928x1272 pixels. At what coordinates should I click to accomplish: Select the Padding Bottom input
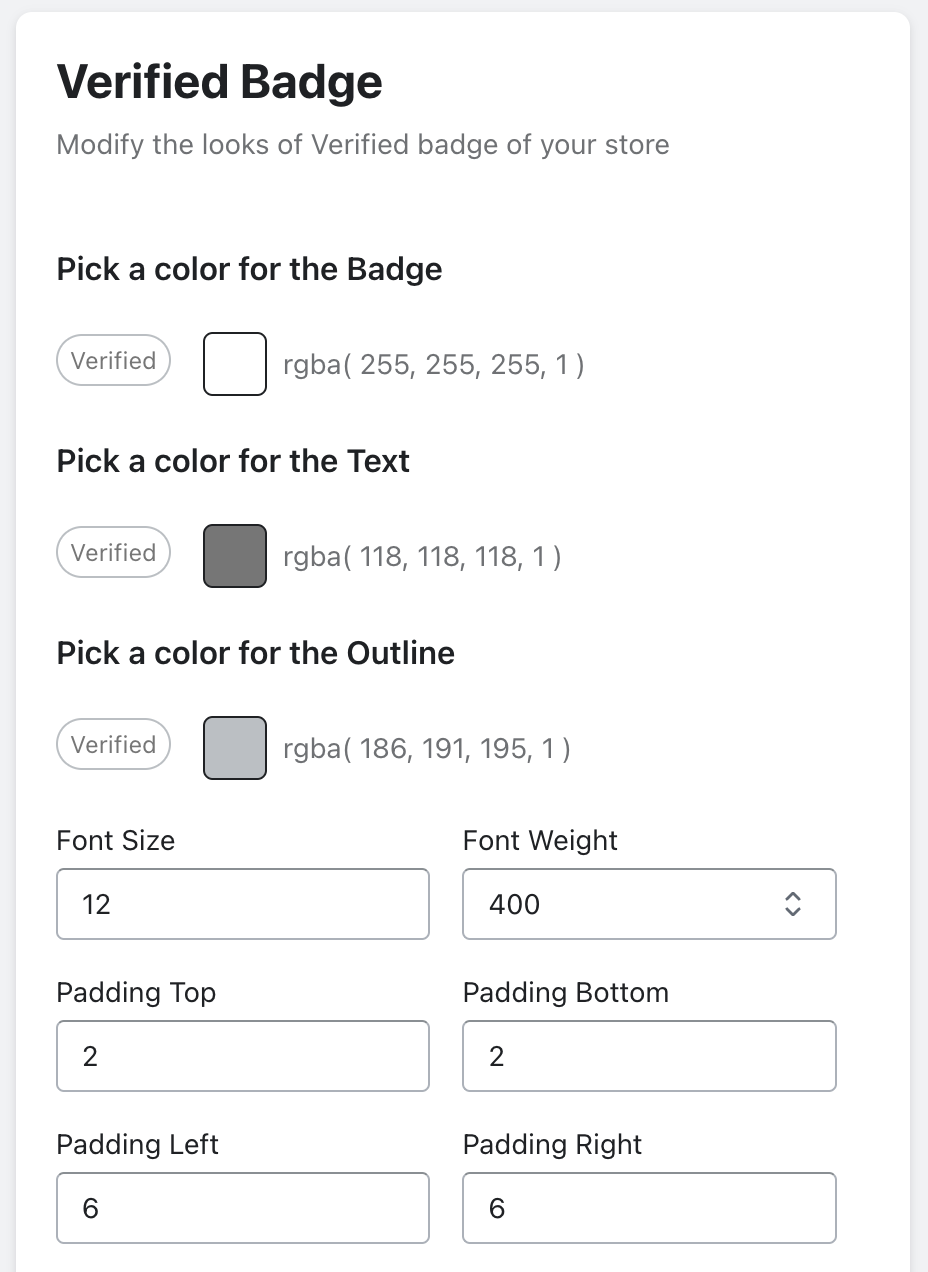[649, 1056]
